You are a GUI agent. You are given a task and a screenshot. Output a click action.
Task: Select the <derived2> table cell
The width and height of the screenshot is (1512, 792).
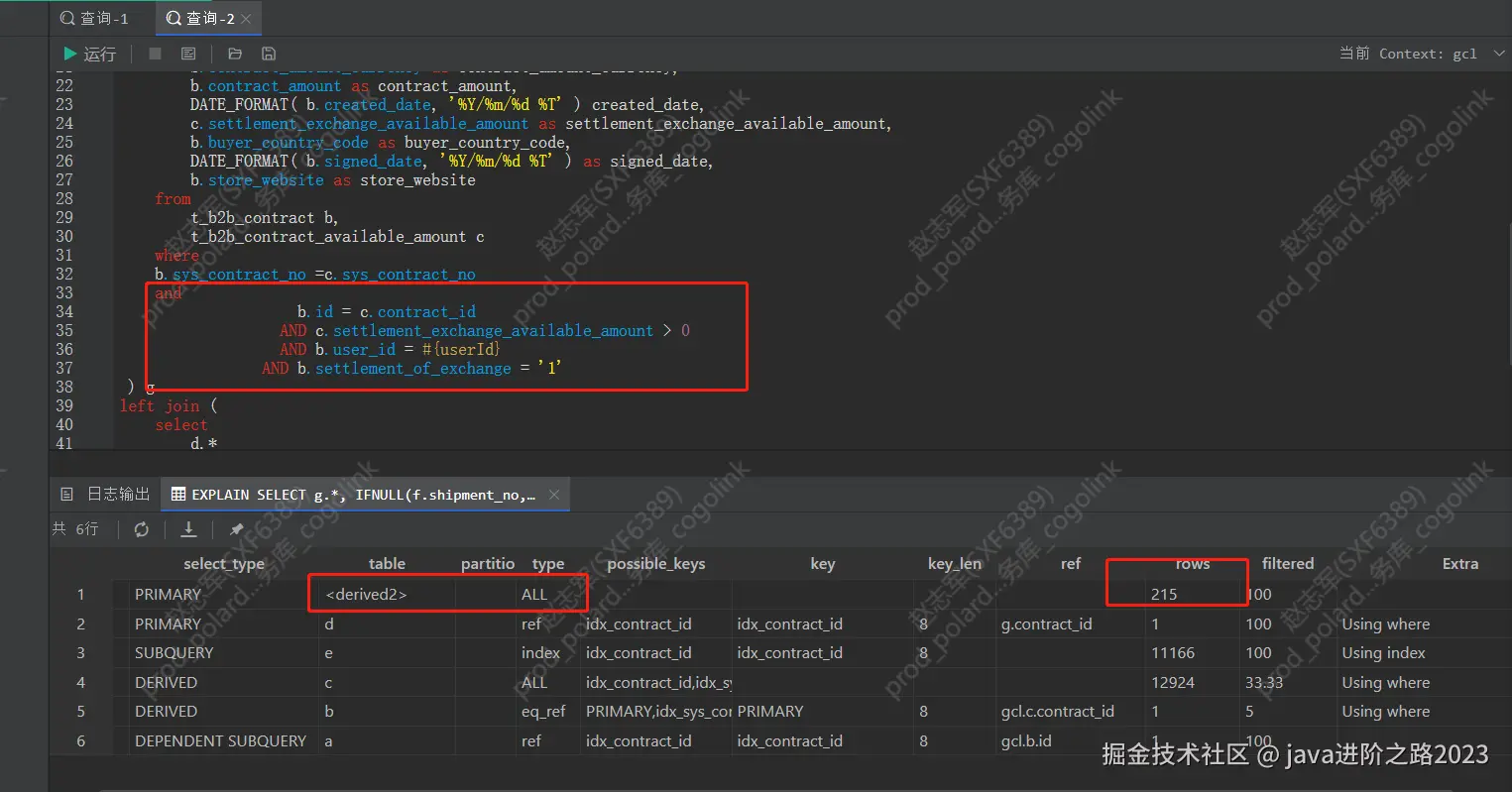coord(387,595)
